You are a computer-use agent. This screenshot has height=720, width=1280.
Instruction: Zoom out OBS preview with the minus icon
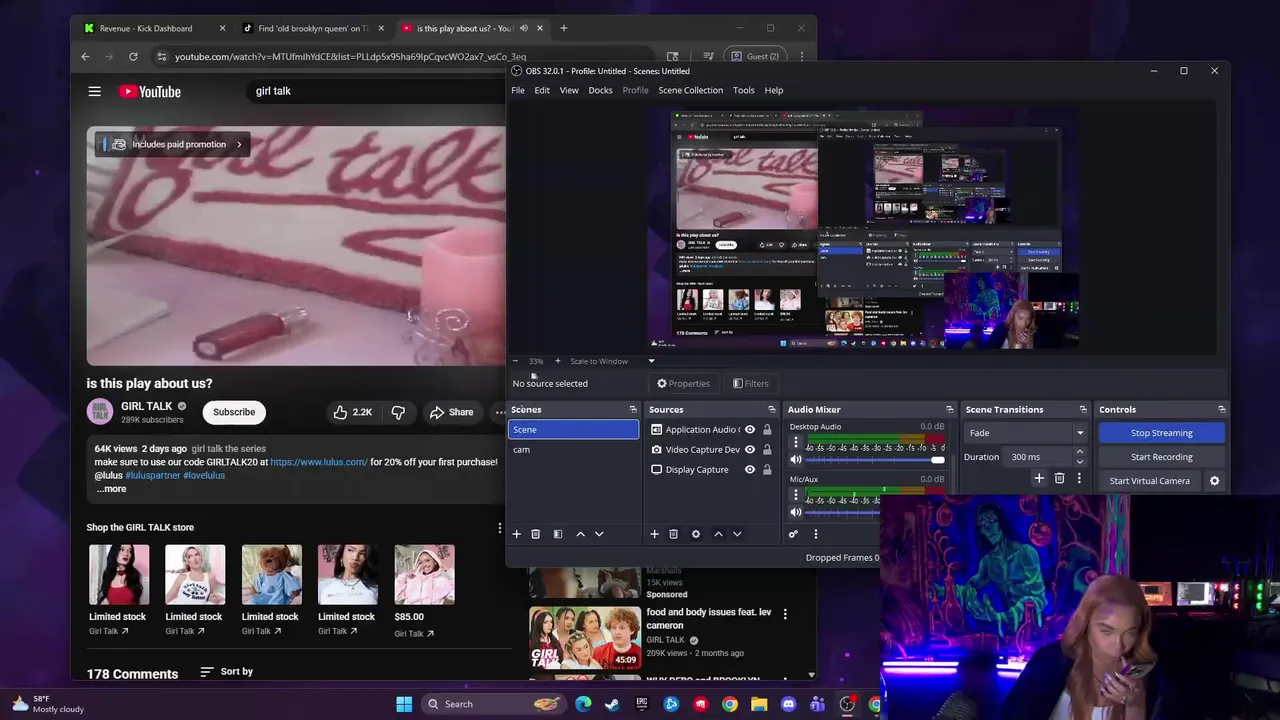516,361
